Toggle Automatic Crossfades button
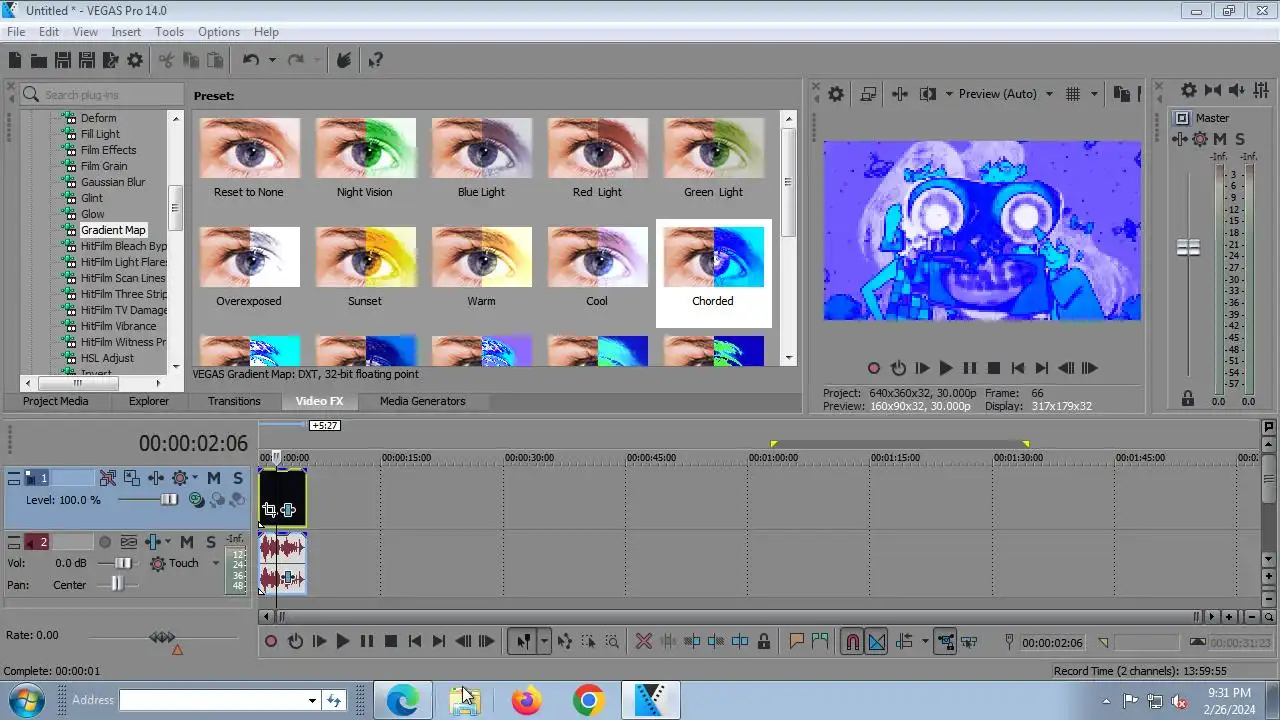Image resolution: width=1280 pixels, height=720 pixels. coord(876,642)
